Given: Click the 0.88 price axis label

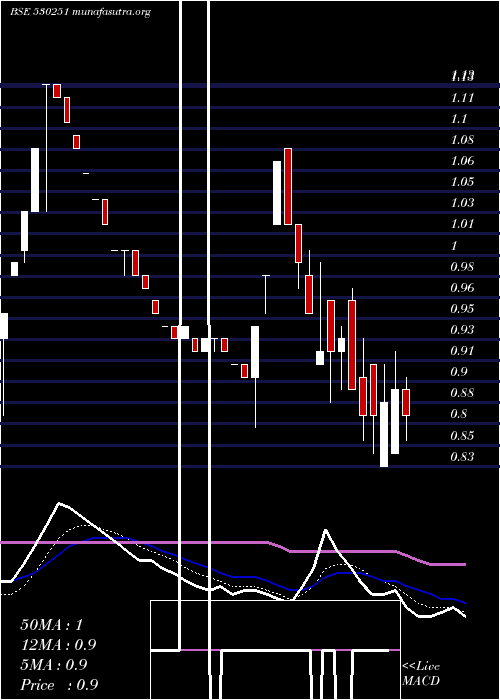Looking at the screenshot, I should [x=462, y=393].
